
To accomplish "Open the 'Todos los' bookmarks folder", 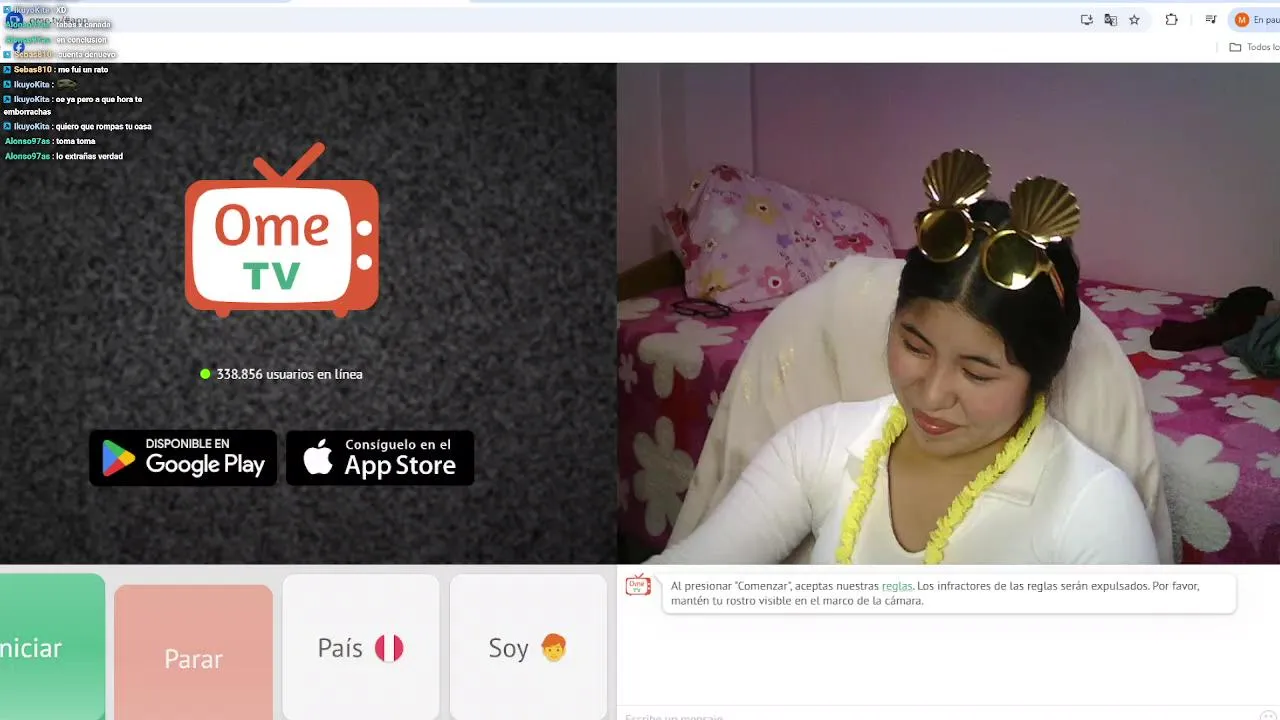I will pyautogui.click(x=1254, y=47).
